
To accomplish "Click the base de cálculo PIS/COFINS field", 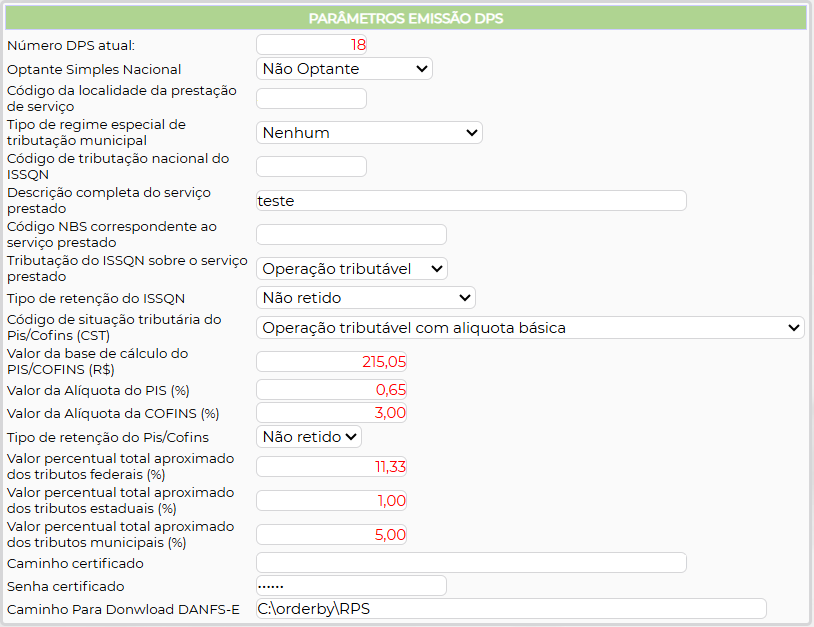I will [x=332, y=362].
